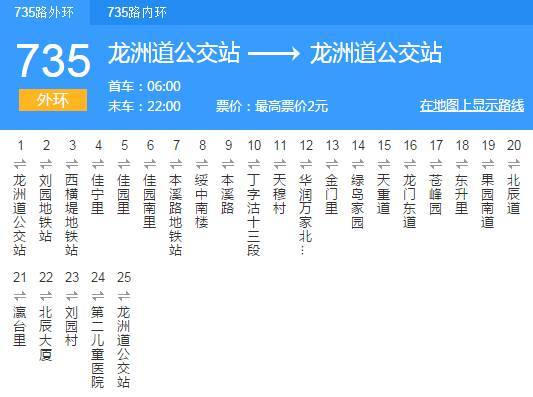
Task: Click transfer arrows icon under stop number 3
Action: [72, 164]
